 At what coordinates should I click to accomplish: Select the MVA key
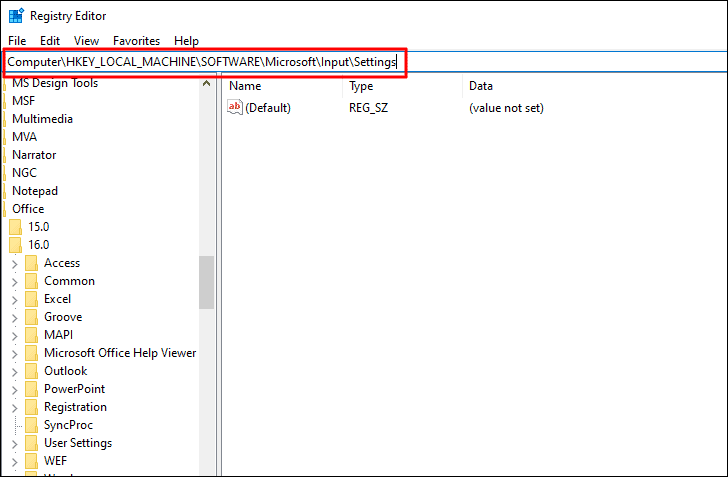pos(25,137)
